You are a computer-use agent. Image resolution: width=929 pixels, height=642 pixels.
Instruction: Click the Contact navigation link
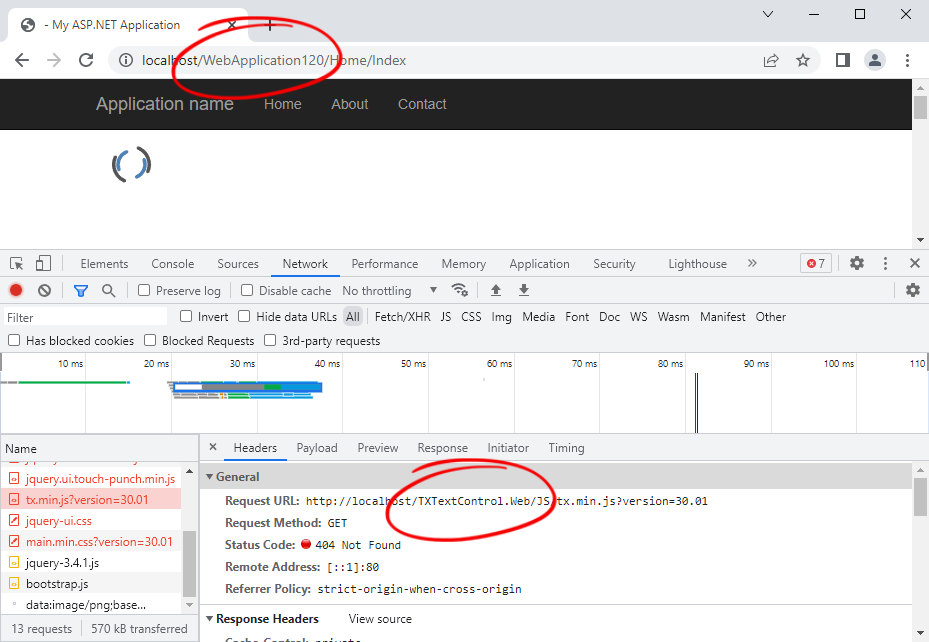click(x=422, y=104)
